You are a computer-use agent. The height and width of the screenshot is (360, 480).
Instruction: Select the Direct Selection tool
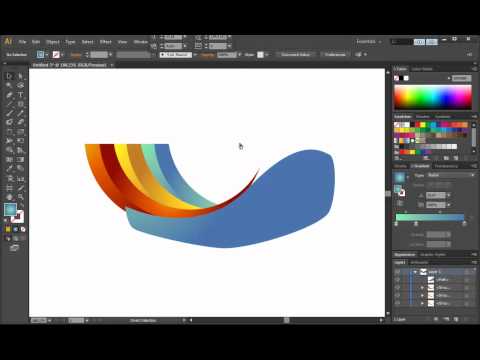(x=20, y=76)
